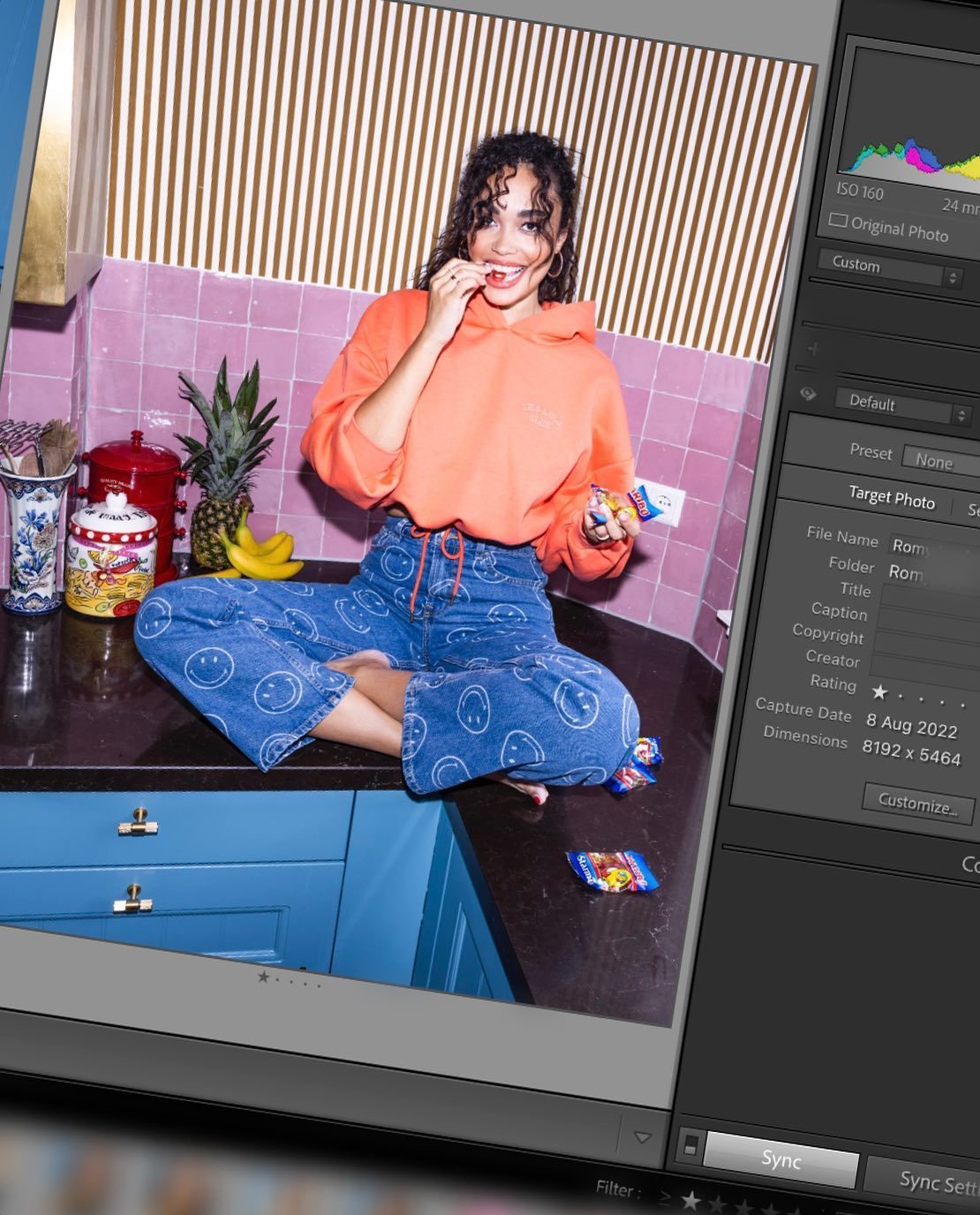
Task: Click the toolbar down-arrow triangle below photo
Action: [642, 1137]
